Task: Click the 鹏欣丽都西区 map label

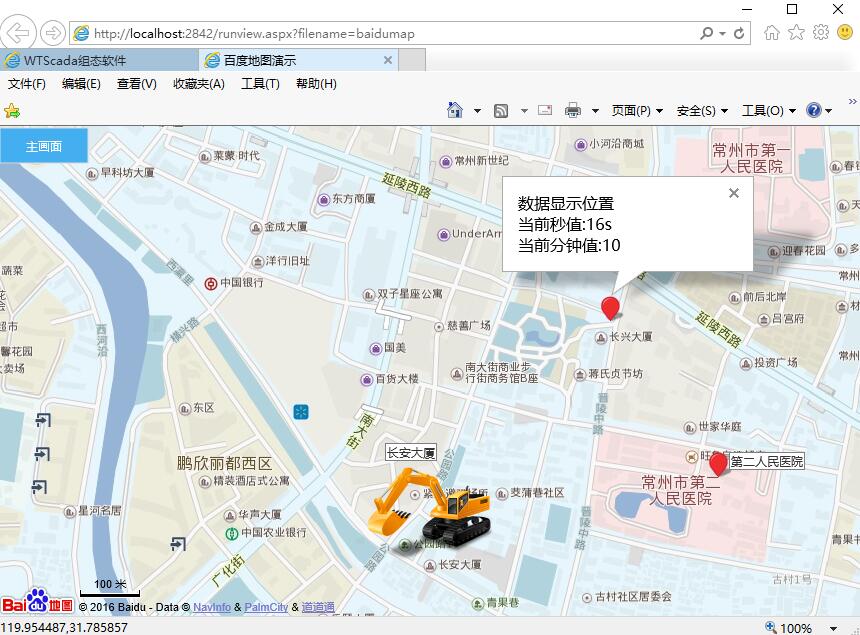Action: click(224, 463)
